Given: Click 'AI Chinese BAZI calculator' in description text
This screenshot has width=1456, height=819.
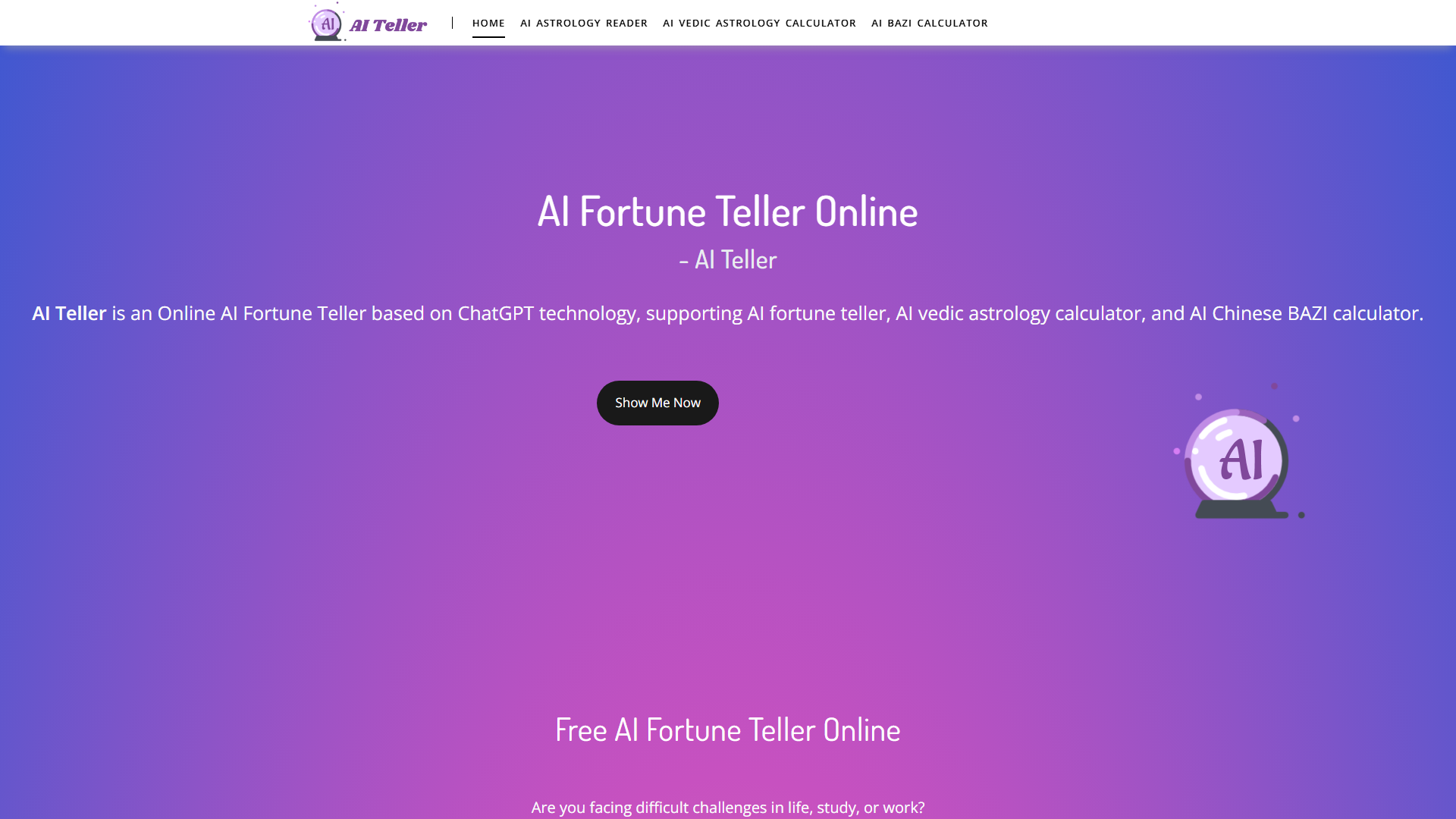Looking at the screenshot, I should tap(1304, 313).
